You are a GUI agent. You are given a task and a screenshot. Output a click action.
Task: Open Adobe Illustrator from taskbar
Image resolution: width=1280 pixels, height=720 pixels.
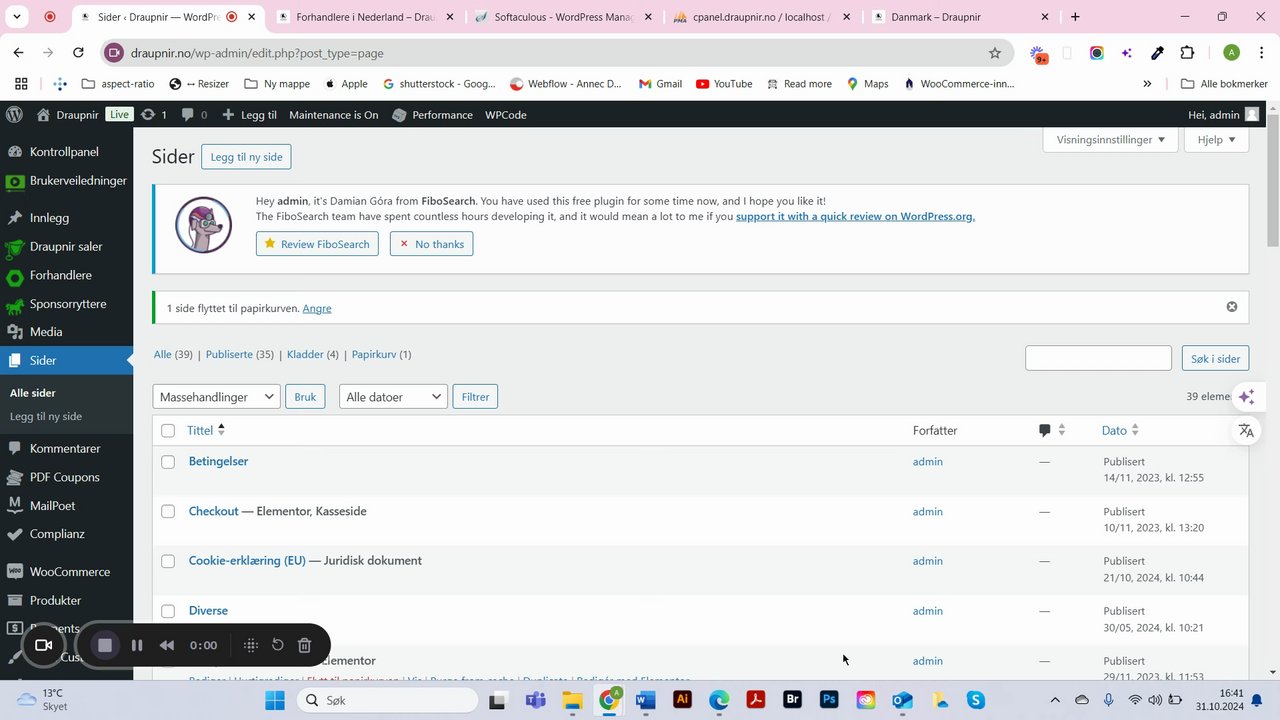point(682,700)
